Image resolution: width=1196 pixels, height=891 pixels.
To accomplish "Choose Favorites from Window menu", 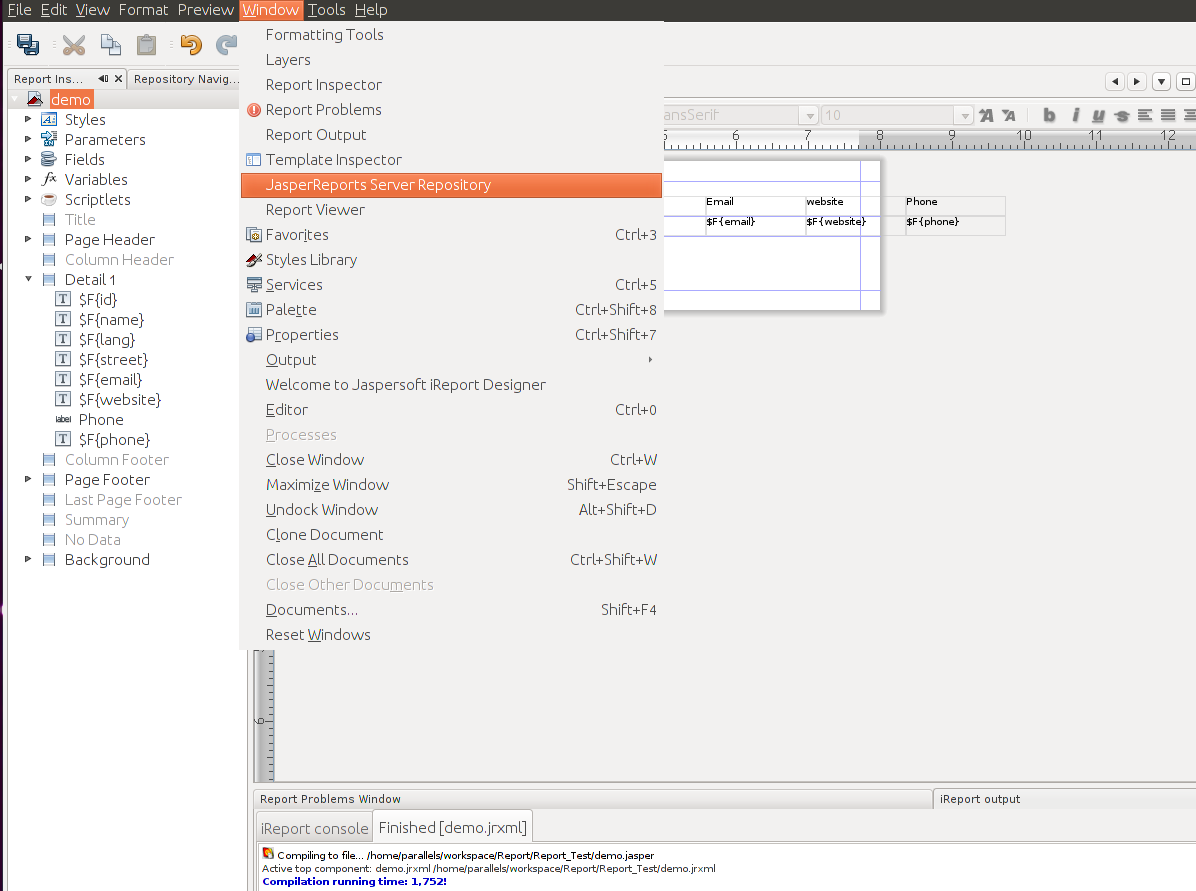I will pyautogui.click(x=452, y=235).
